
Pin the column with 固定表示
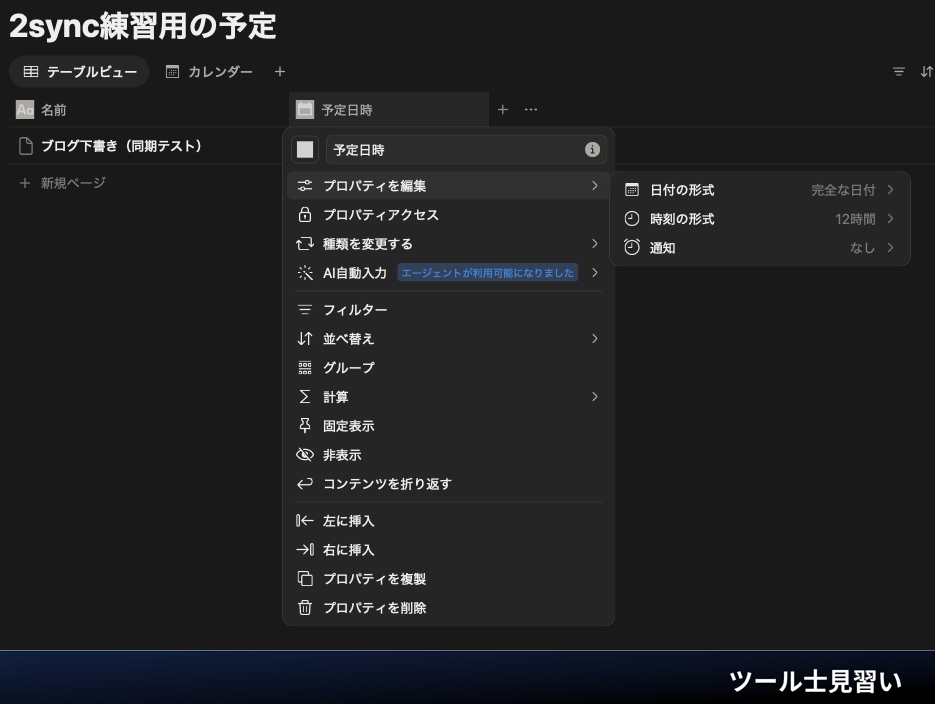pyautogui.click(x=448, y=426)
